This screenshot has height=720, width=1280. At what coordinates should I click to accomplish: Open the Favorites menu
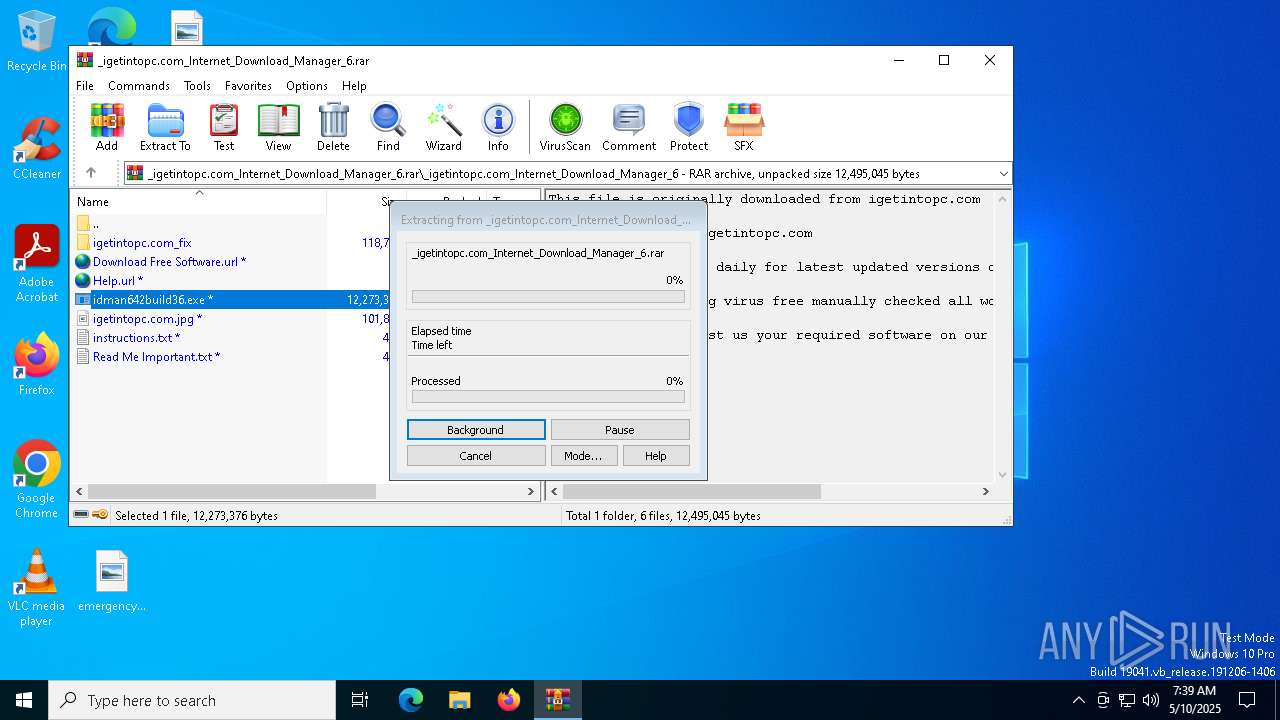248,86
